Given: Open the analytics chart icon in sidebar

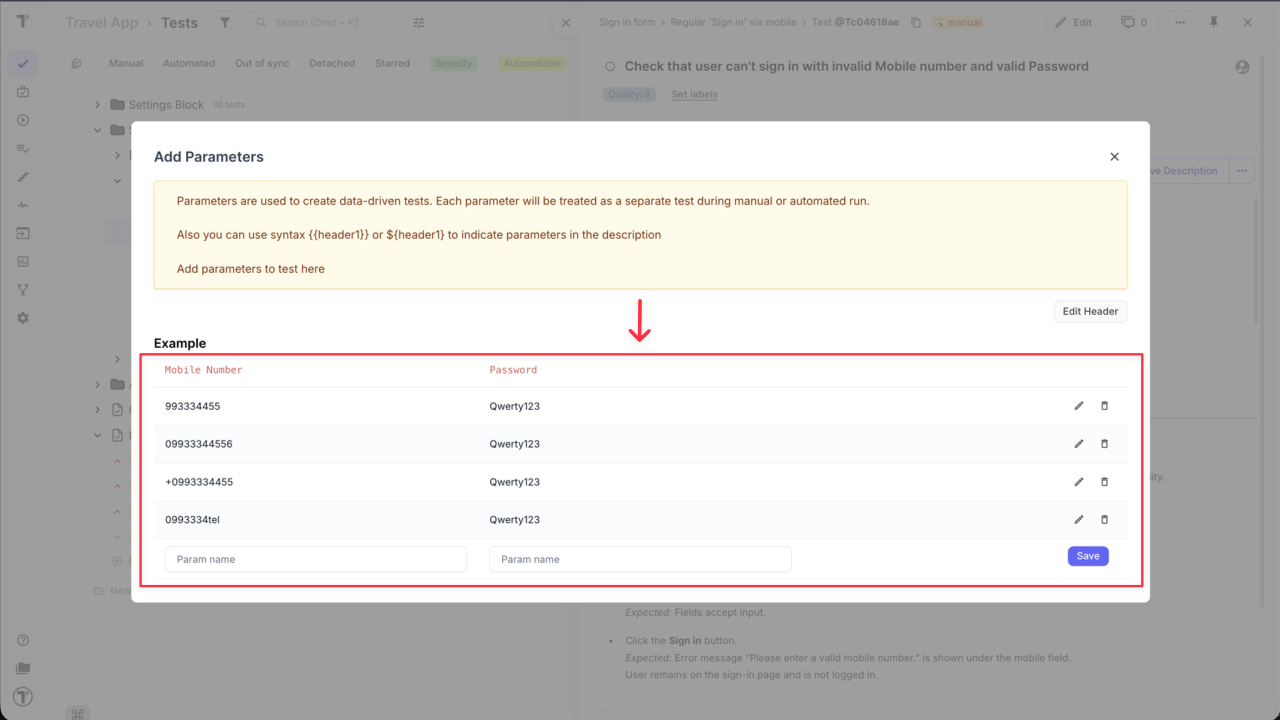Looking at the screenshot, I should pyautogui.click(x=22, y=261).
